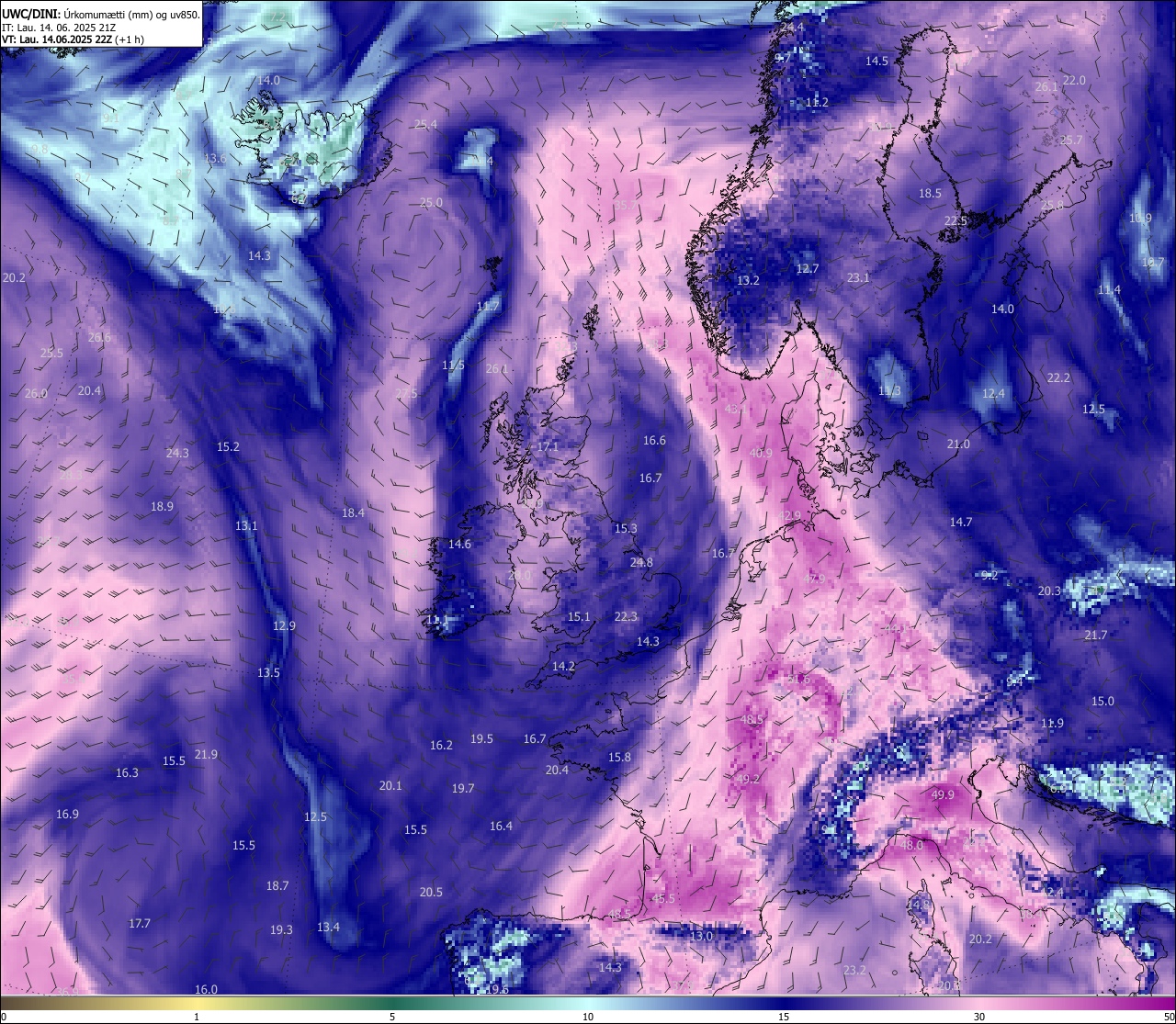Click the 14.5 value over northern Sweden
The height and width of the screenshot is (1024, 1176).
[877, 62]
